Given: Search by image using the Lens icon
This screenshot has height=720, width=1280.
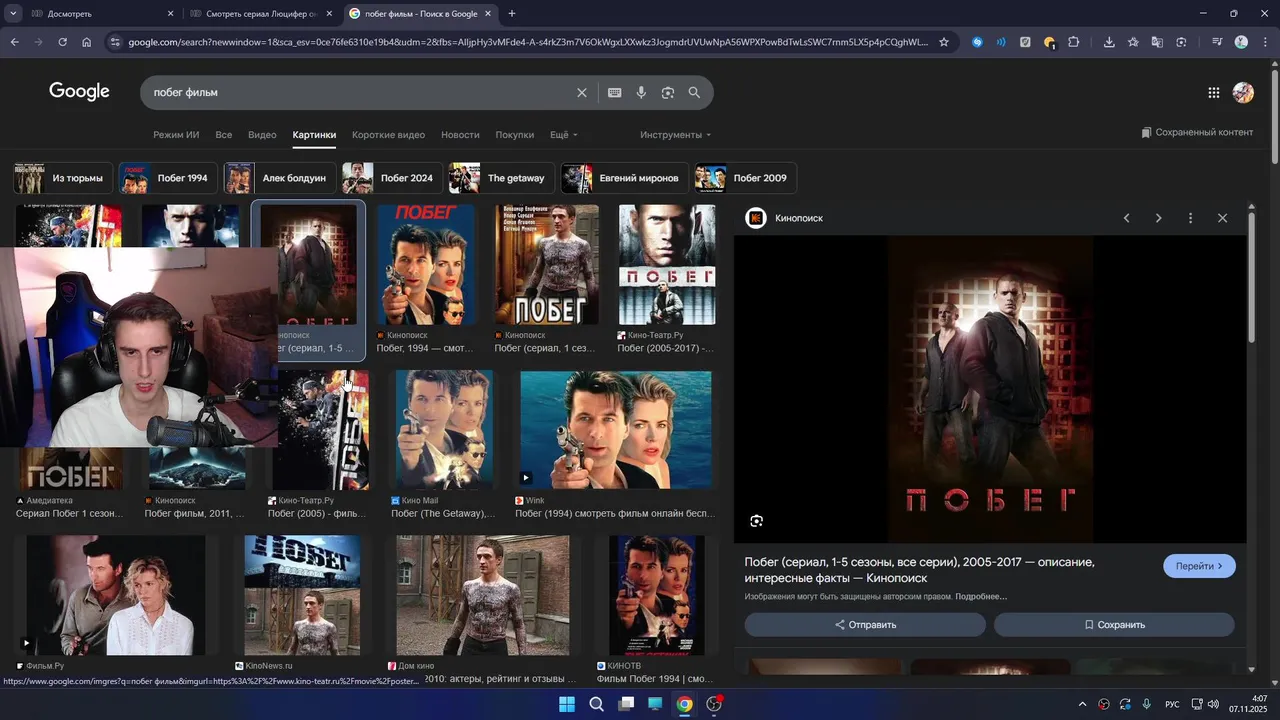Looking at the screenshot, I should (668, 93).
